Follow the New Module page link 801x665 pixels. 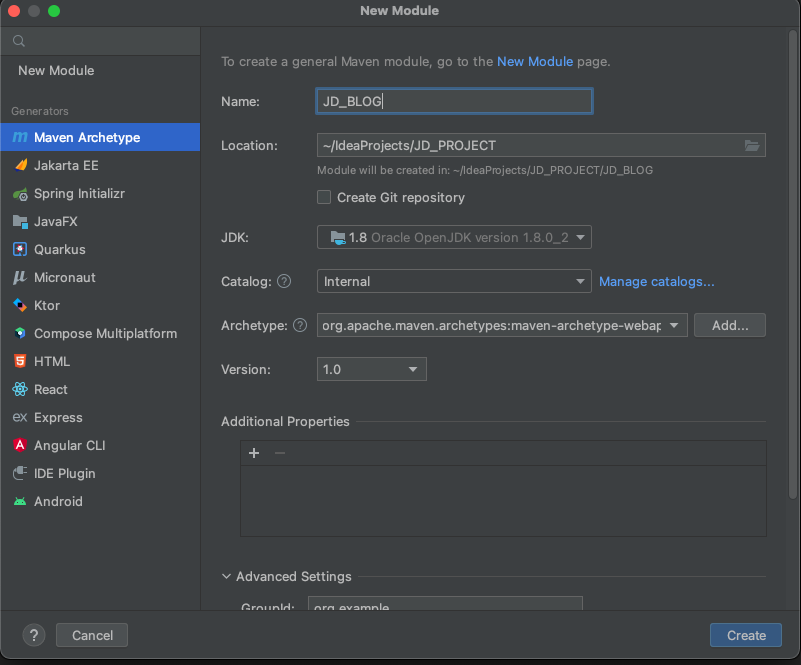pos(535,61)
